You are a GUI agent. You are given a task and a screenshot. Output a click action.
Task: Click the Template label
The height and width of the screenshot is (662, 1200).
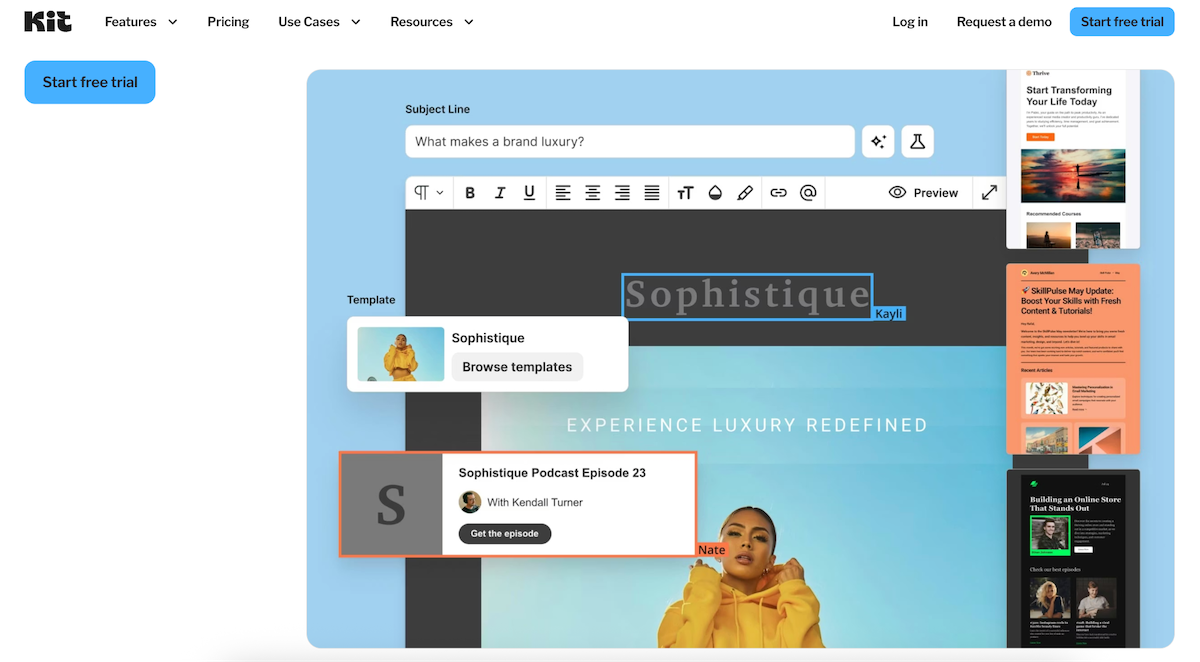[x=371, y=300]
